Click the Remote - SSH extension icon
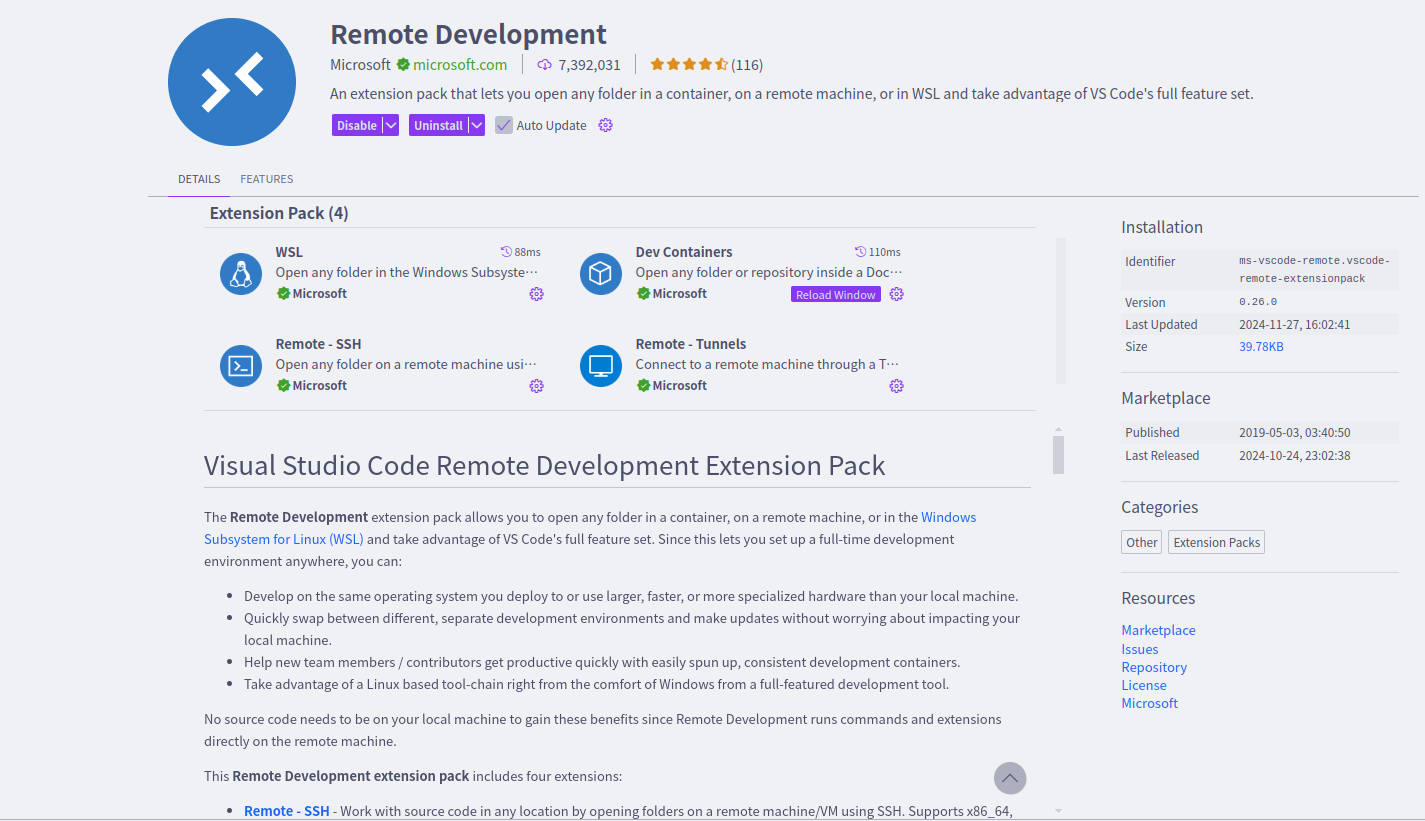The height and width of the screenshot is (821, 1425). coord(240,366)
